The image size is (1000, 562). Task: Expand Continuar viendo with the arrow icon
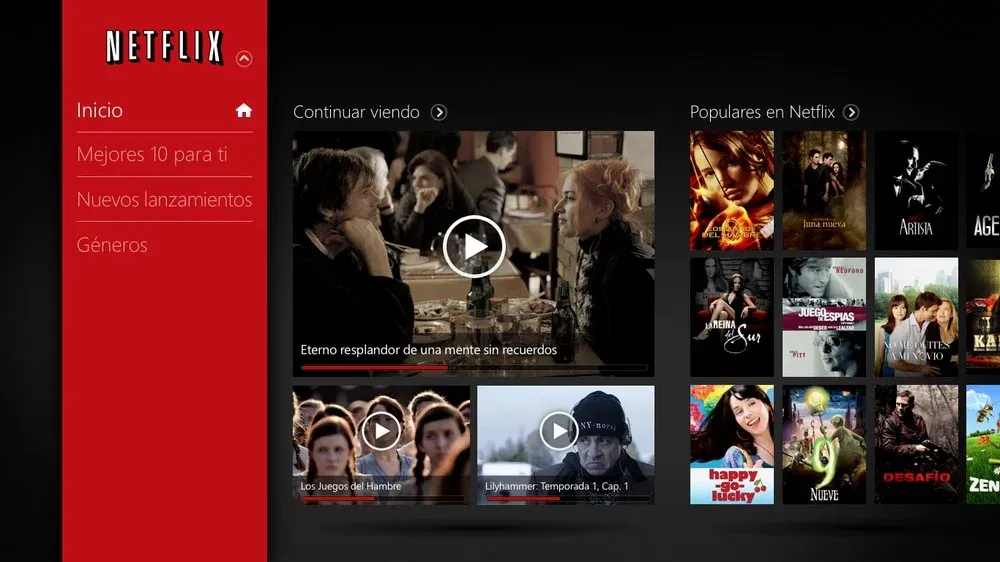coord(438,113)
